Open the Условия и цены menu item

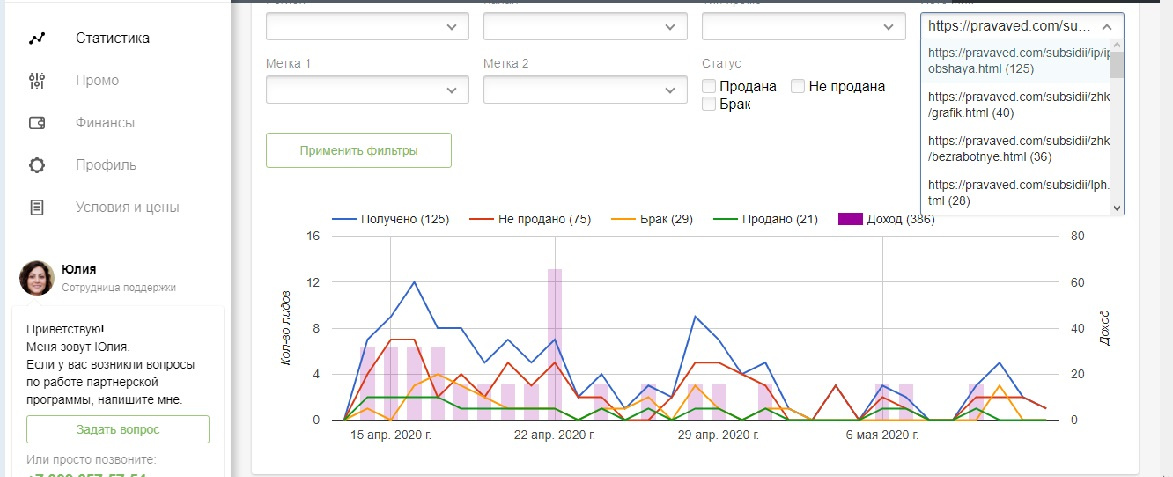[x=127, y=208]
